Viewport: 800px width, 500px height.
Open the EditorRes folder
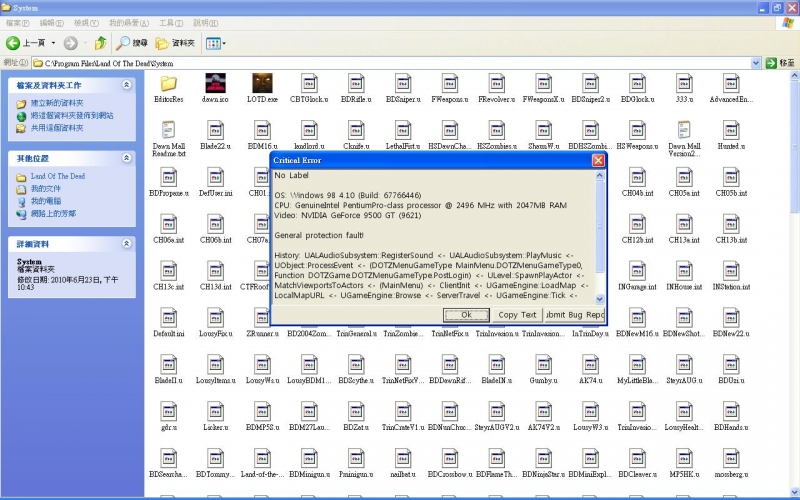pos(168,83)
